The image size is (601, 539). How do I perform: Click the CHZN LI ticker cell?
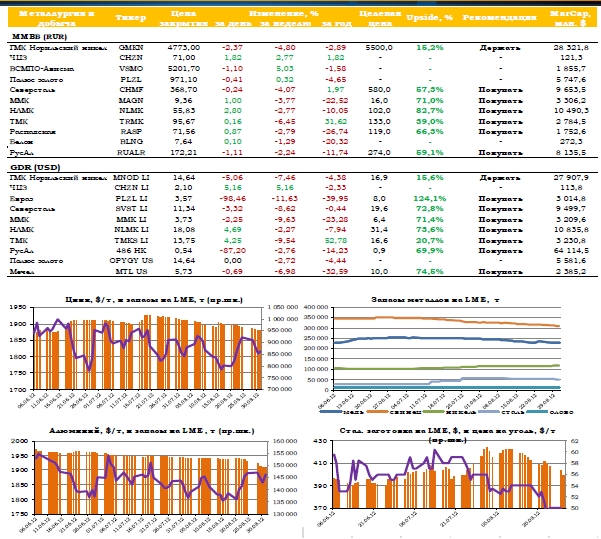[131, 188]
